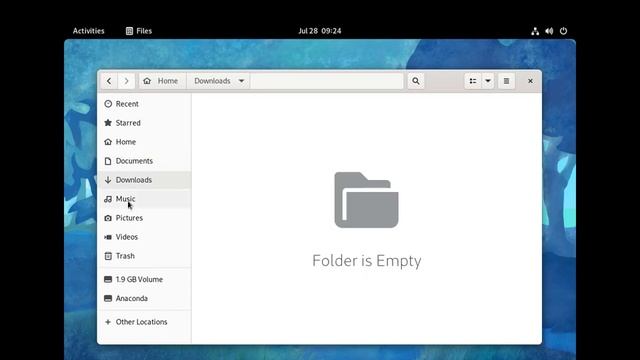The image size is (640, 360).
Task: Open the Files application menu label
Action: [x=144, y=31]
